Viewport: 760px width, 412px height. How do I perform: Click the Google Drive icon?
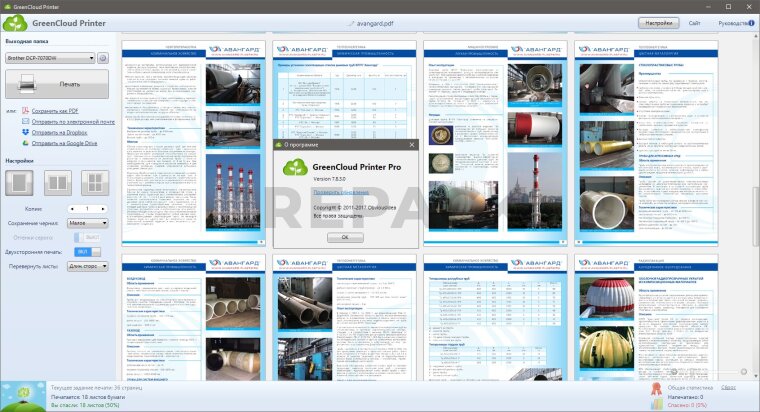coord(25,143)
